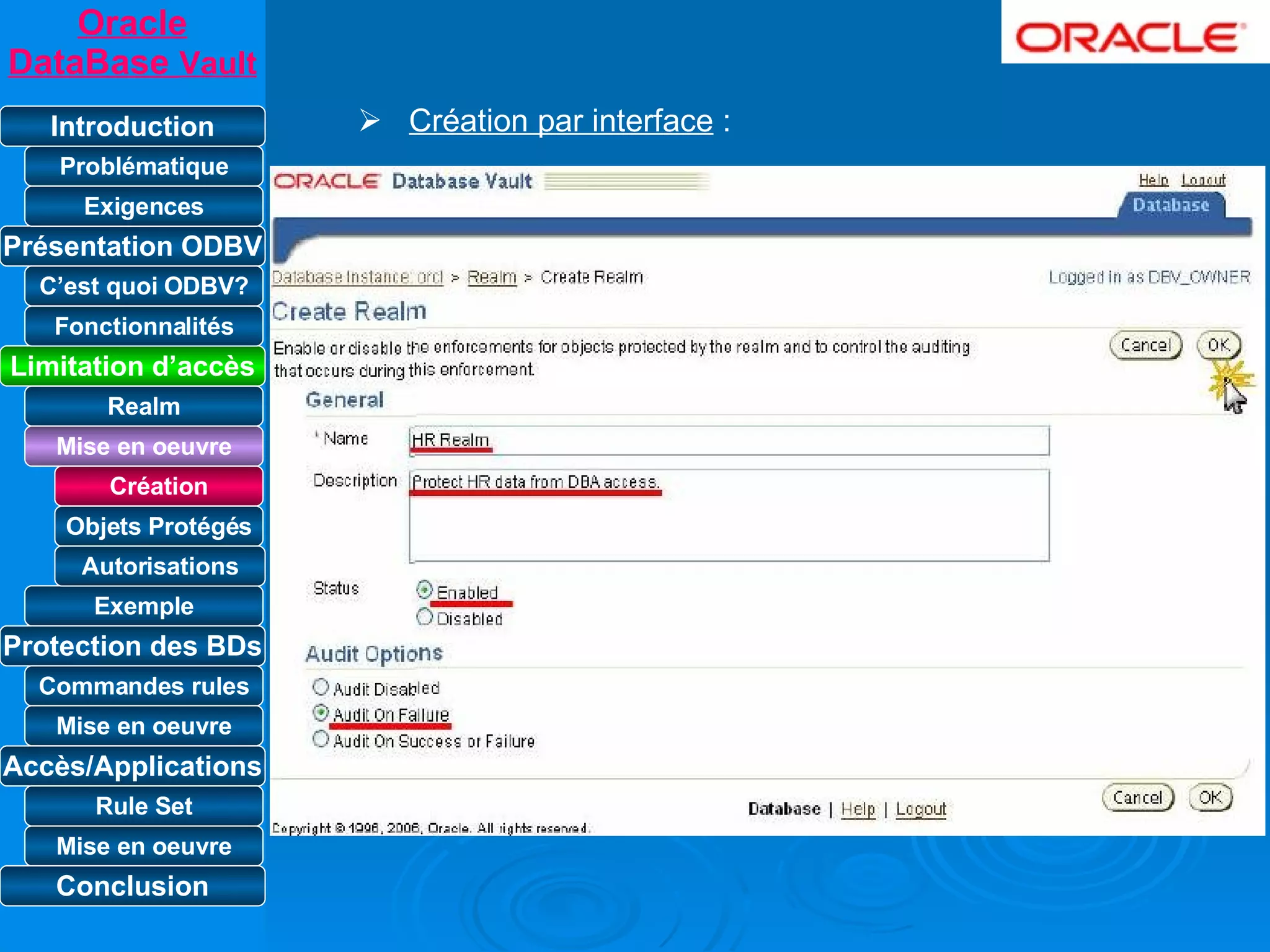Focus the Name field containing HR Realm
The image size is (1270, 952).
(x=729, y=441)
